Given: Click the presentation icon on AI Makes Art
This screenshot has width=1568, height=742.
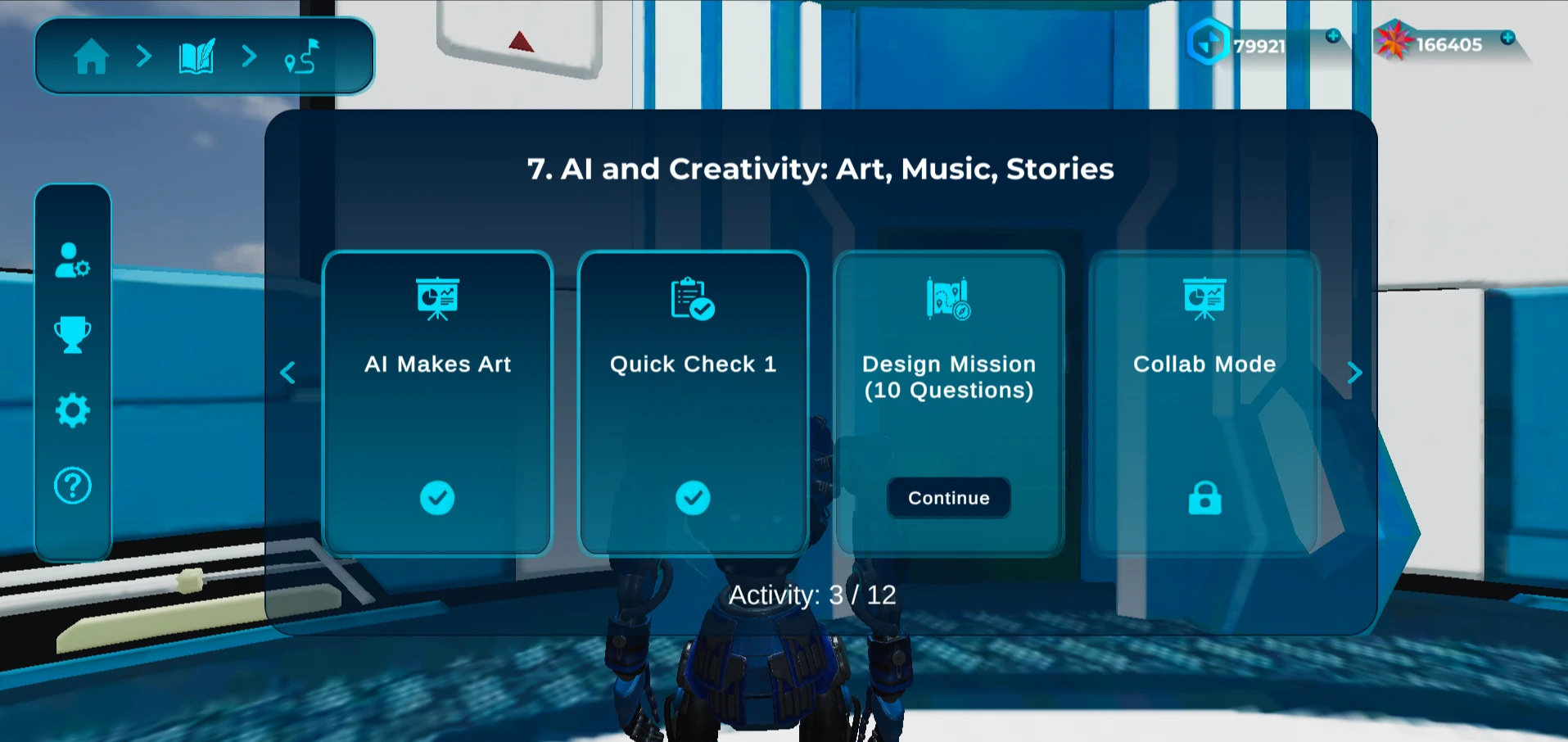Looking at the screenshot, I should pyautogui.click(x=437, y=299).
